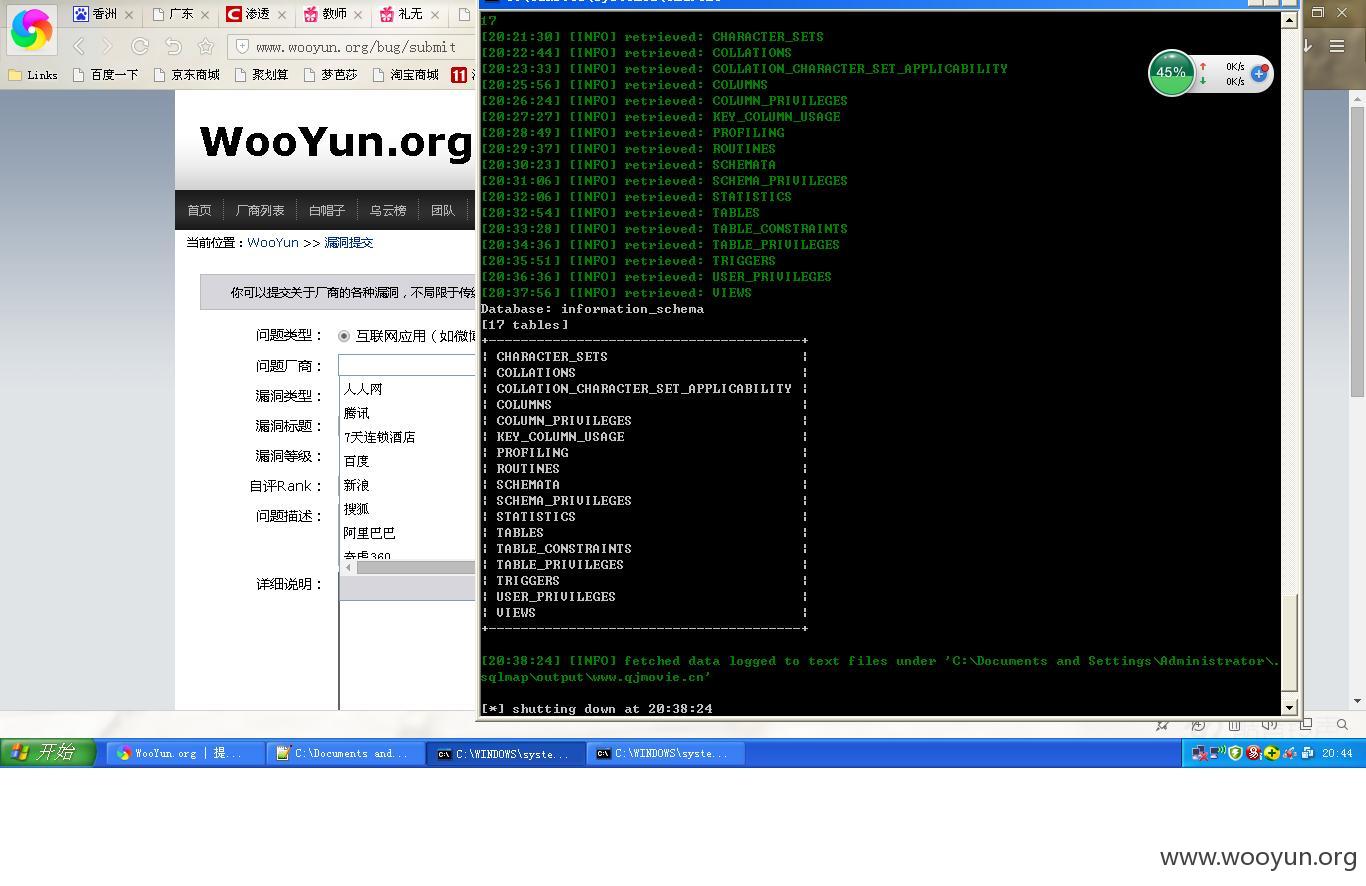Open the 百度一下 bookmark
The width and height of the screenshot is (1366, 886).
click(105, 75)
